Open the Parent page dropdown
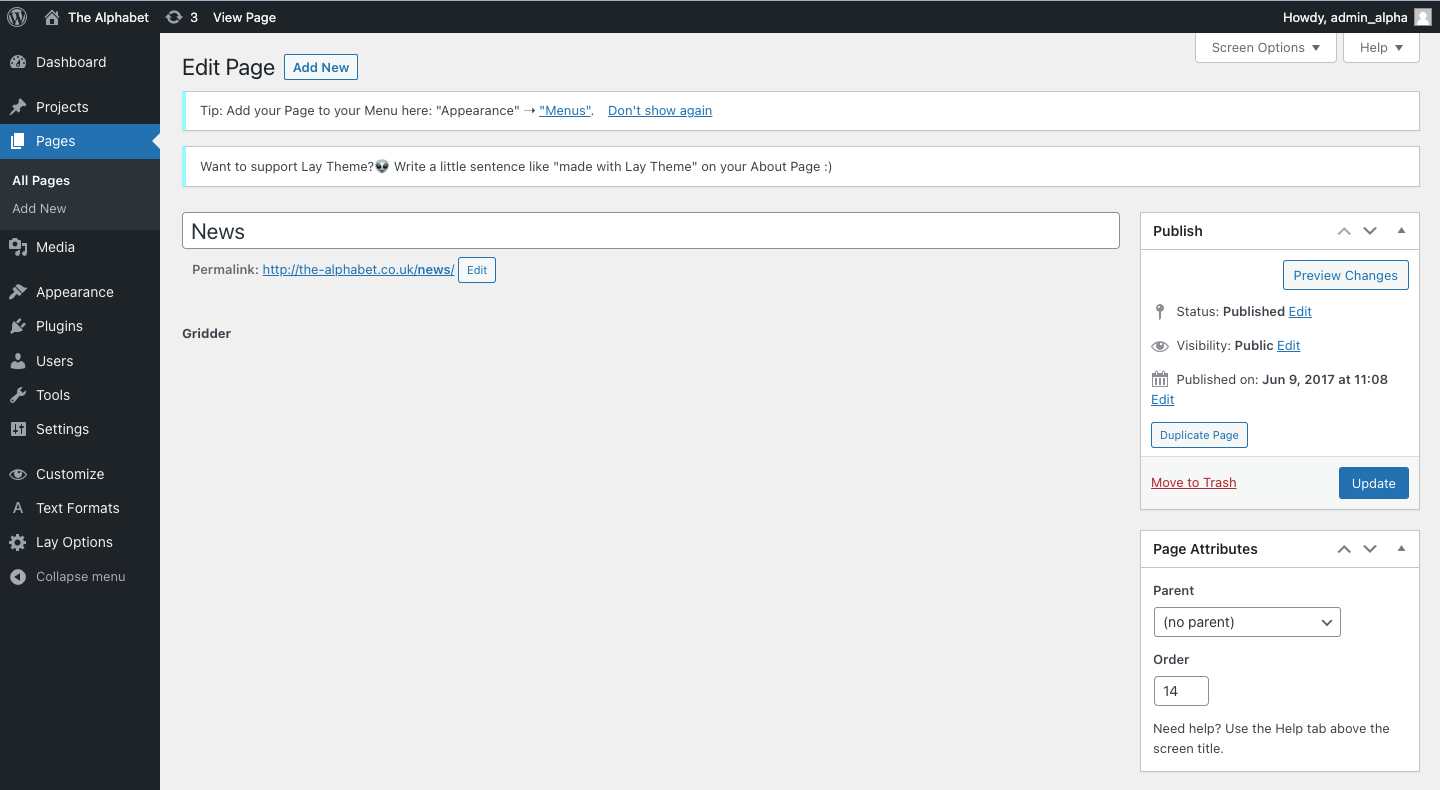 coord(1246,622)
